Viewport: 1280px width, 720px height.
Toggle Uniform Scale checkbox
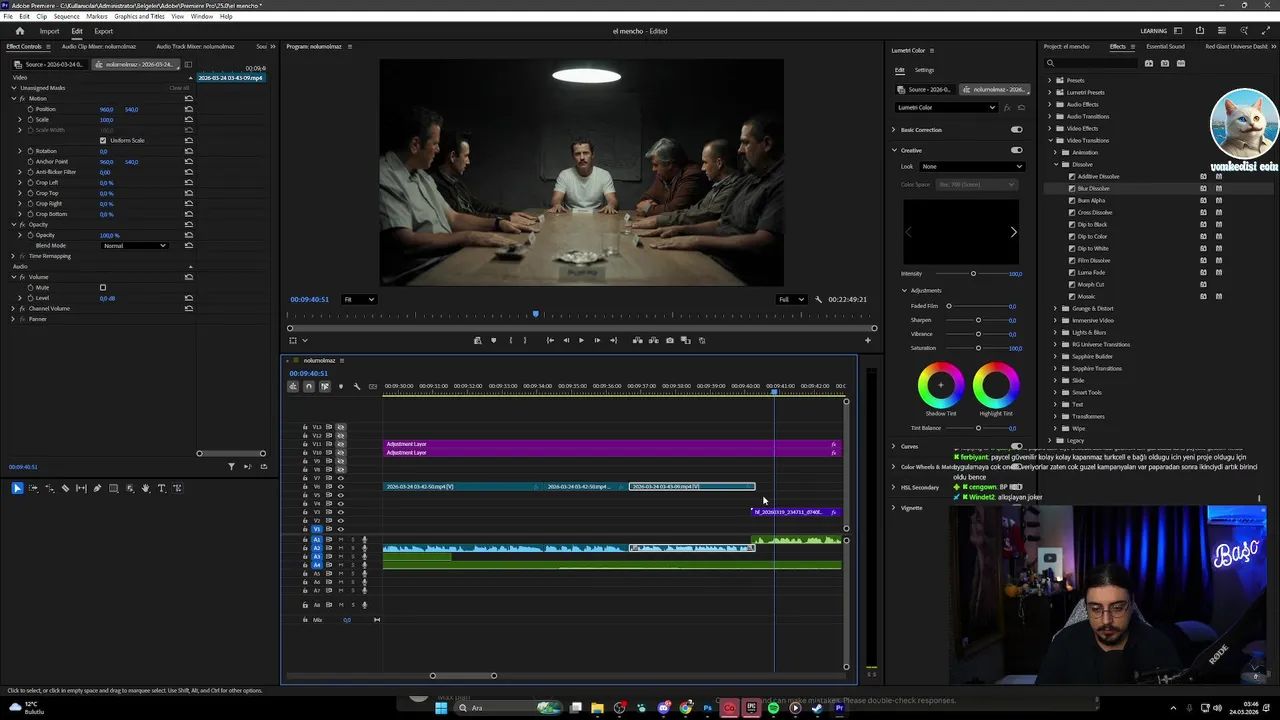[102, 140]
